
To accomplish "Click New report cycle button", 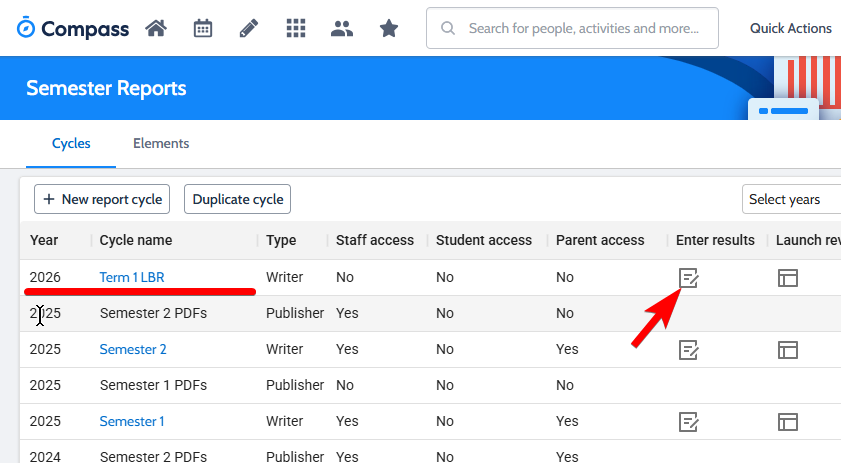I will (102, 199).
